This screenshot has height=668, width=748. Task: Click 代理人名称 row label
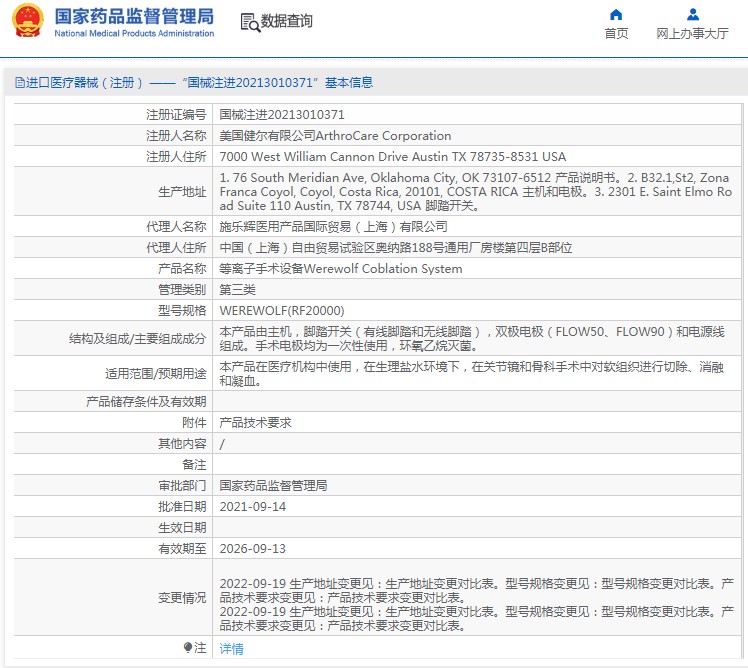click(176, 227)
